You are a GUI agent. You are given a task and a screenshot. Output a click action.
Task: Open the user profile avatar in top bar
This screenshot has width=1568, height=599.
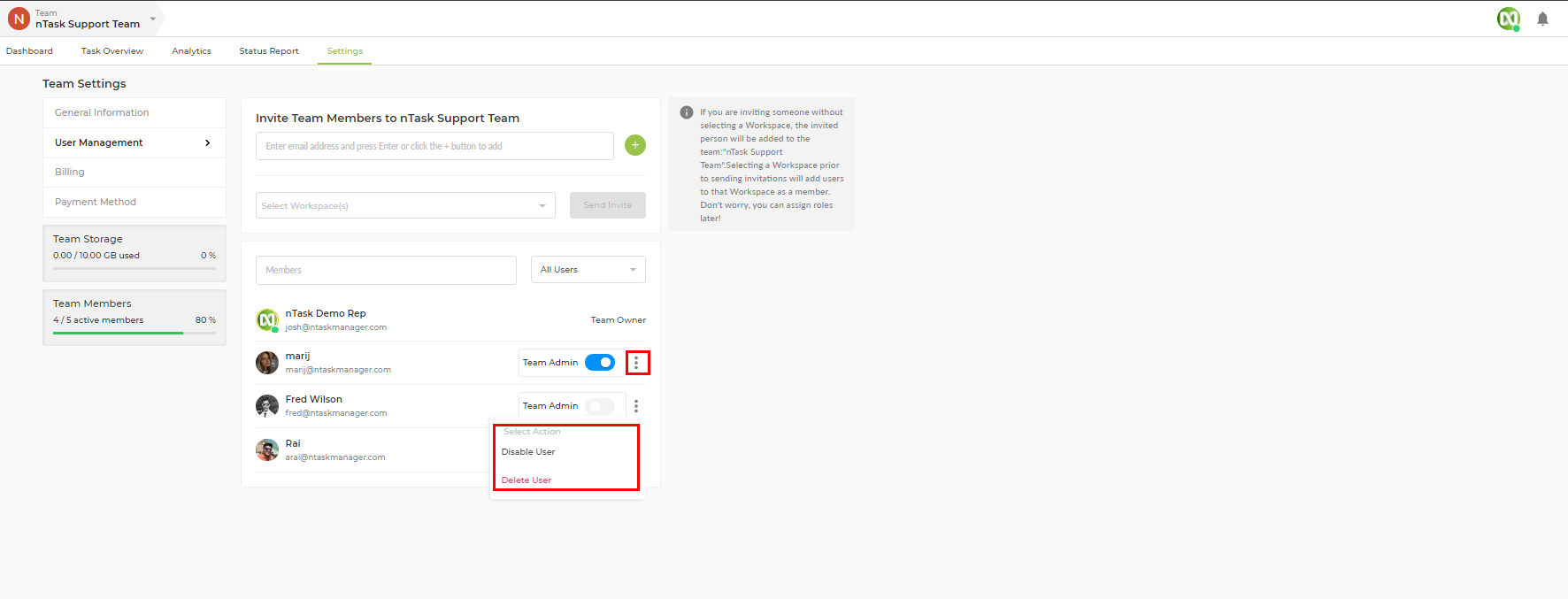click(1509, 19)
